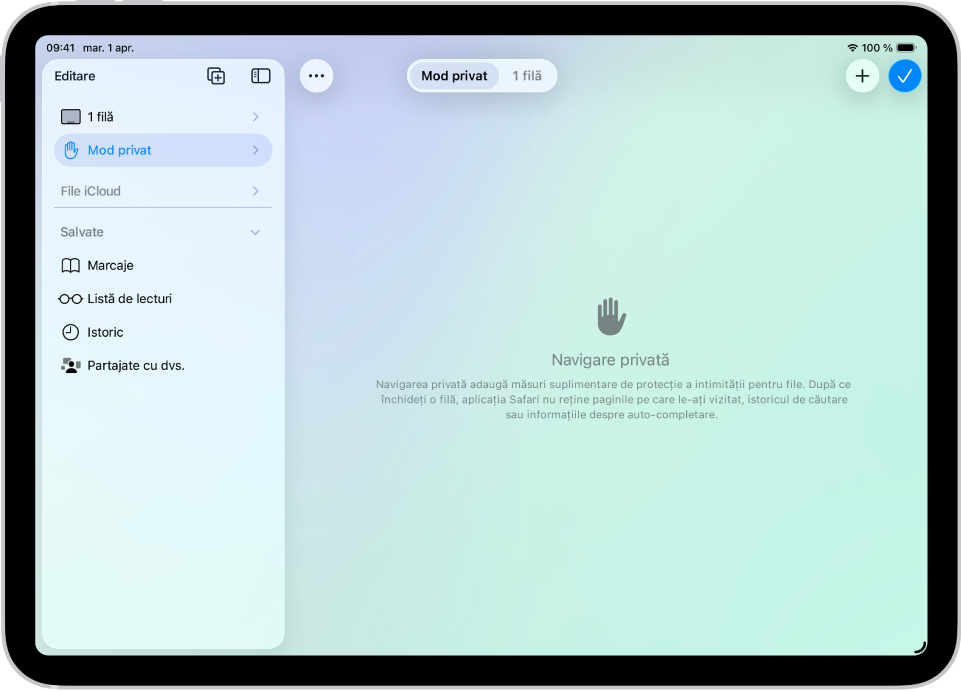The image size is (961, 692).
Task: Open Partajate cu dvs. label
Action: 136,366
